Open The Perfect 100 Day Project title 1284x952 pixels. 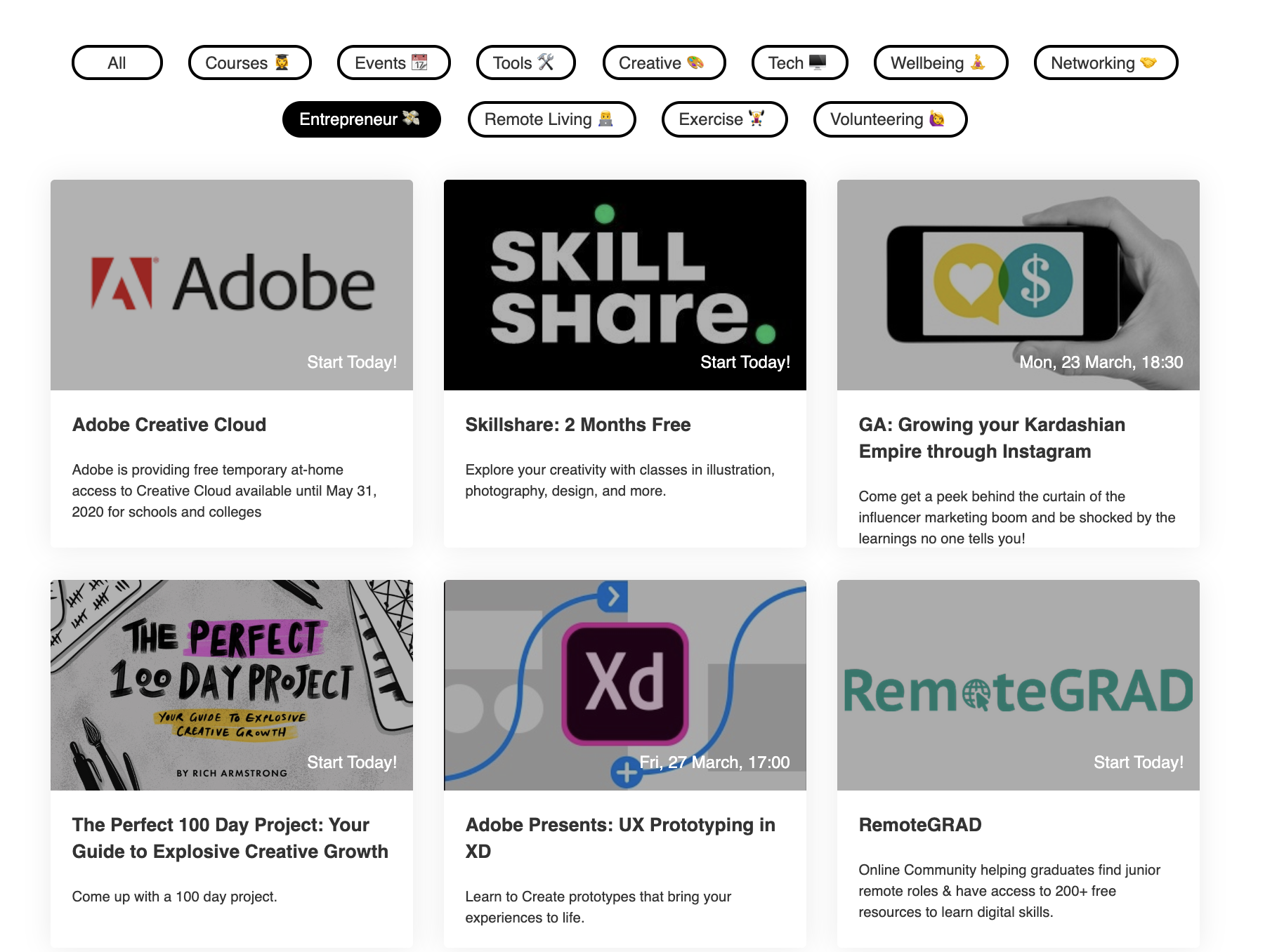[230, 838]
